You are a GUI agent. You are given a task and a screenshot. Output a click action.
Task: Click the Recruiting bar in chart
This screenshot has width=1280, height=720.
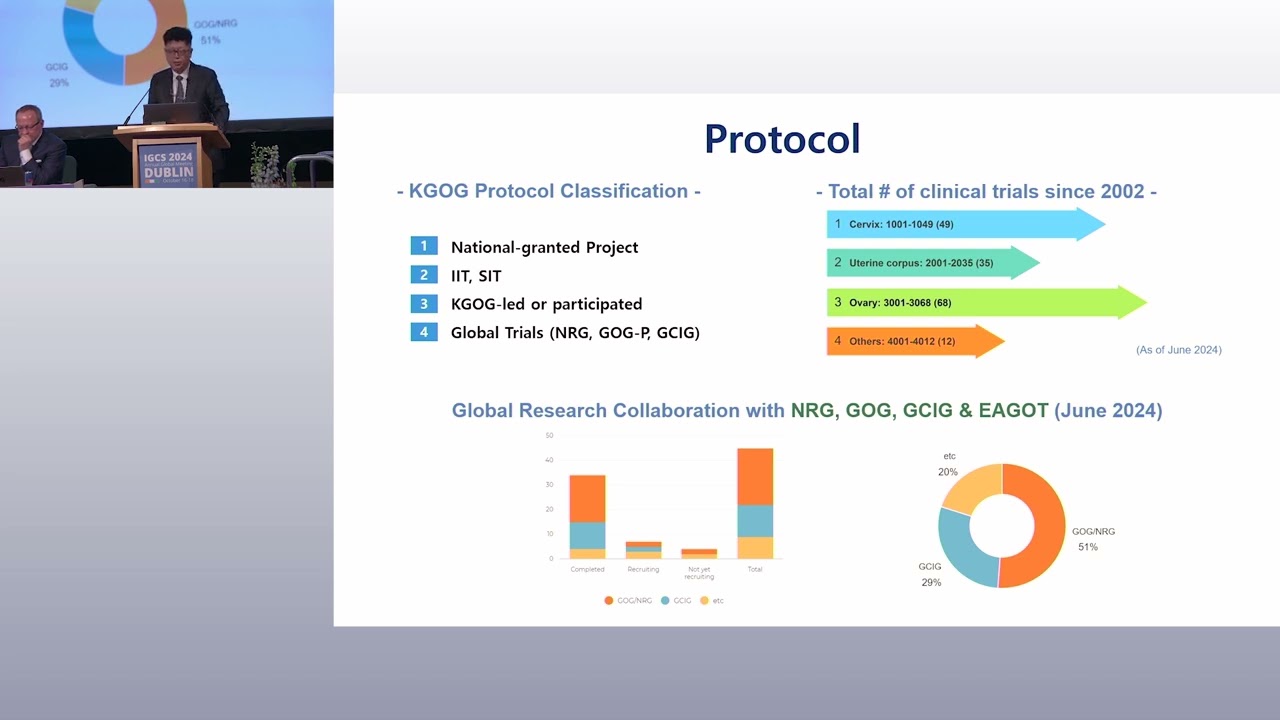[643, 550]
